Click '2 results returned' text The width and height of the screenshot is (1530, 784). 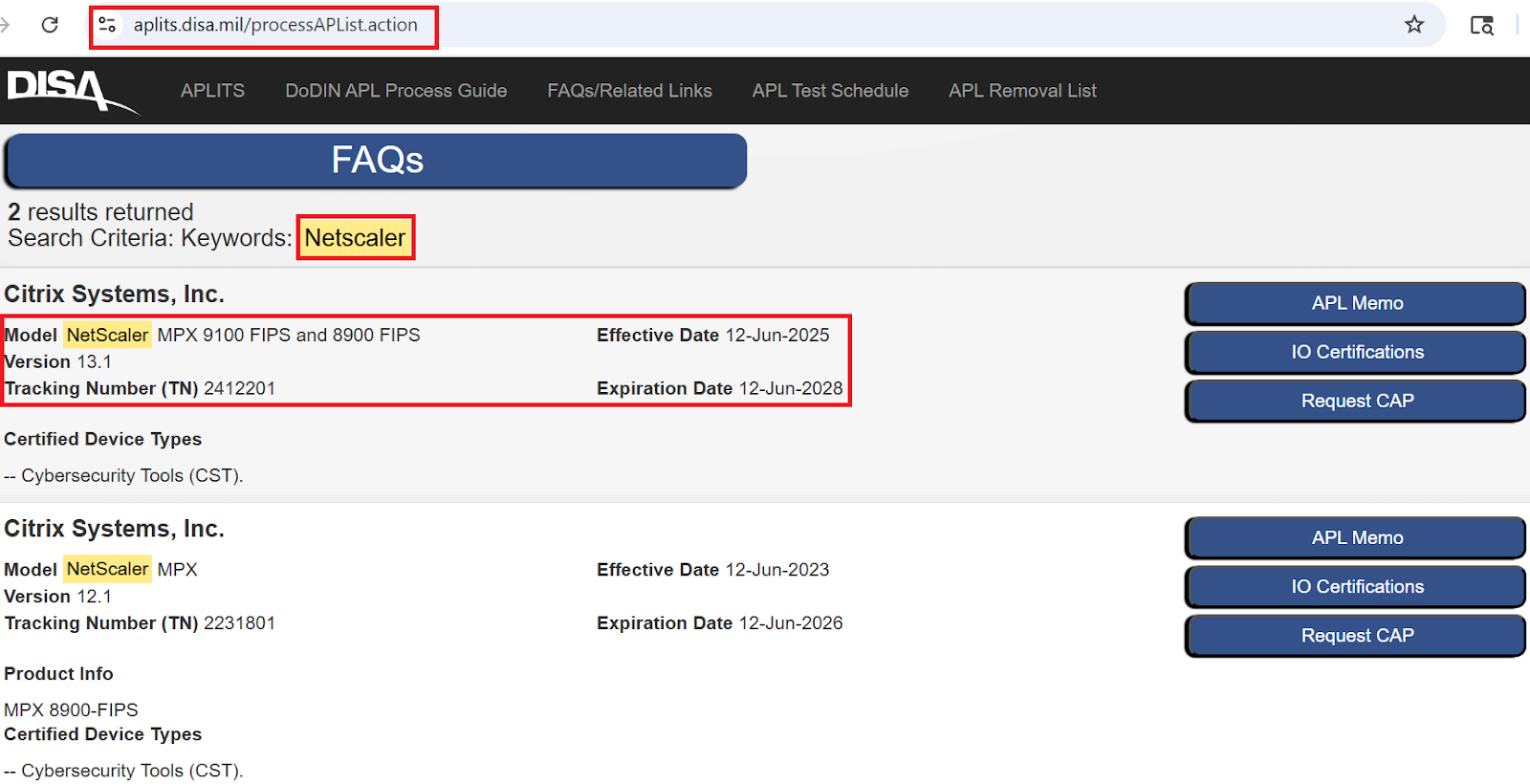[100, 212]
